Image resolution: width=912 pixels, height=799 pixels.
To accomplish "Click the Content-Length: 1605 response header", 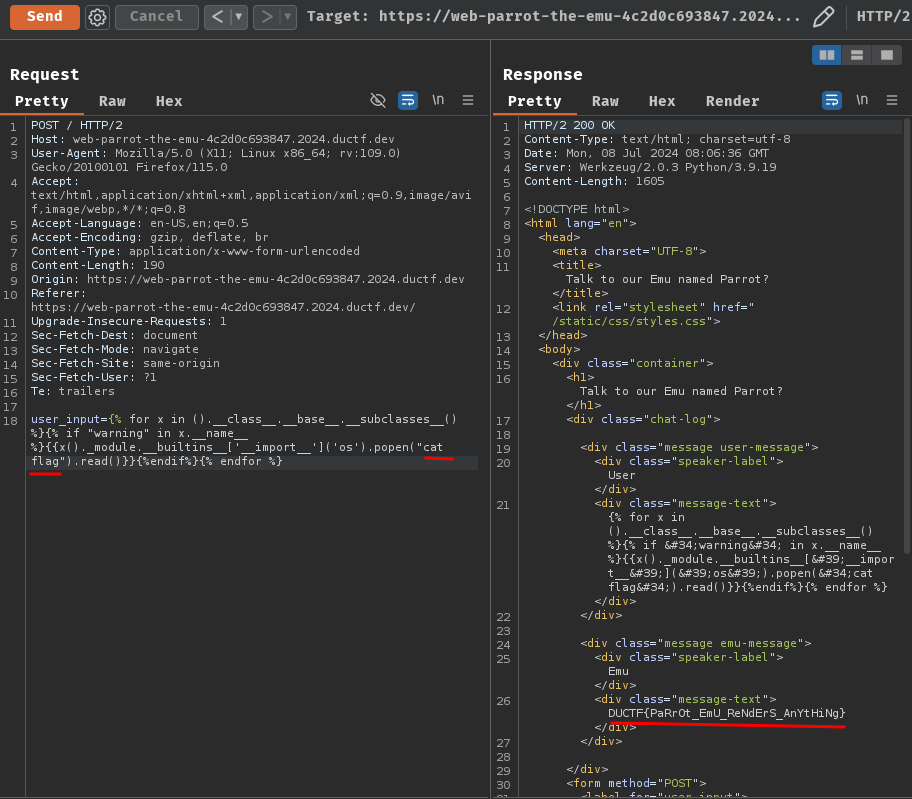I will pyautogui.click(x=594, y=181).
